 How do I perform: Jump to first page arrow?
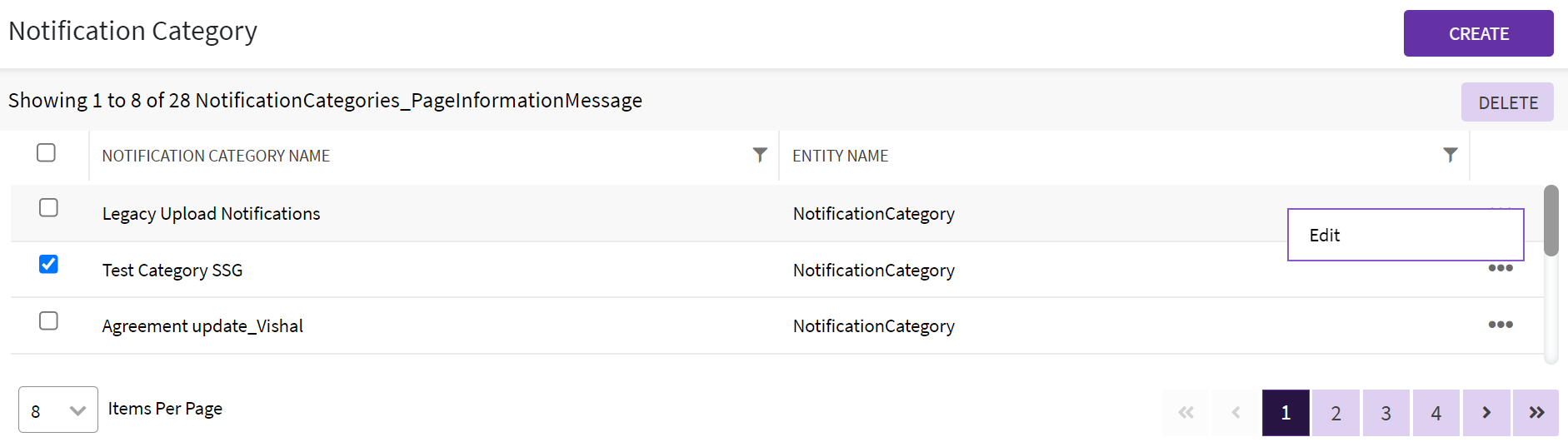[1186, 413]
